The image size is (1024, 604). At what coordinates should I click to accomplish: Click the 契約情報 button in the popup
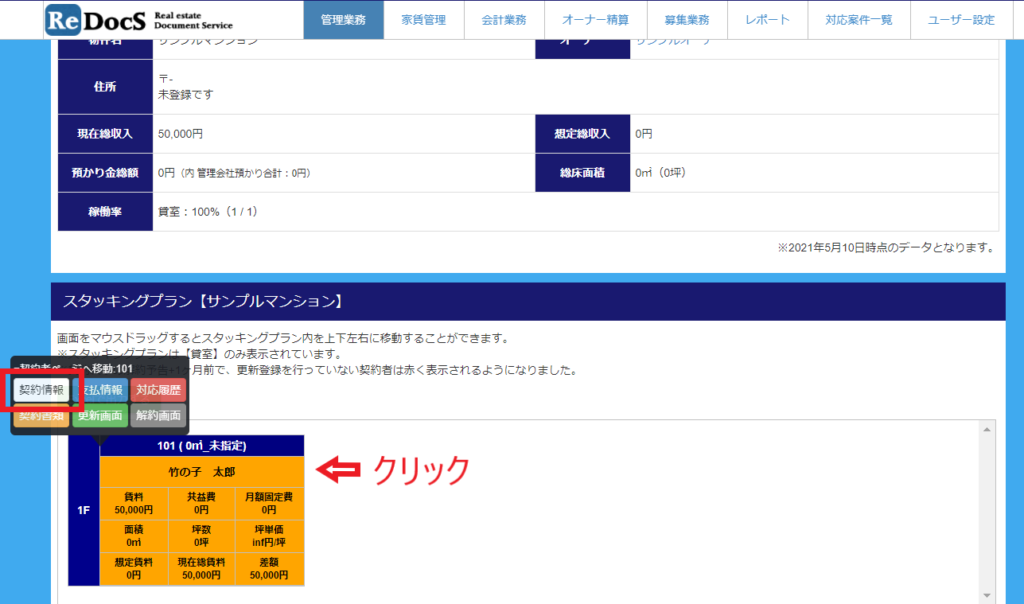pos(42,390)
